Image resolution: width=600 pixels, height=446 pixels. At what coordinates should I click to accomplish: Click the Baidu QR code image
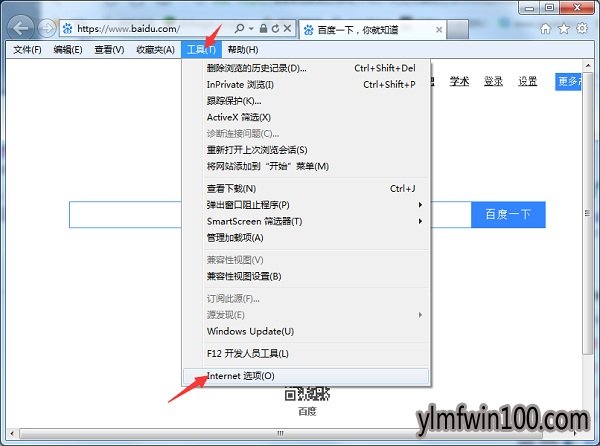tap(307, 394)
